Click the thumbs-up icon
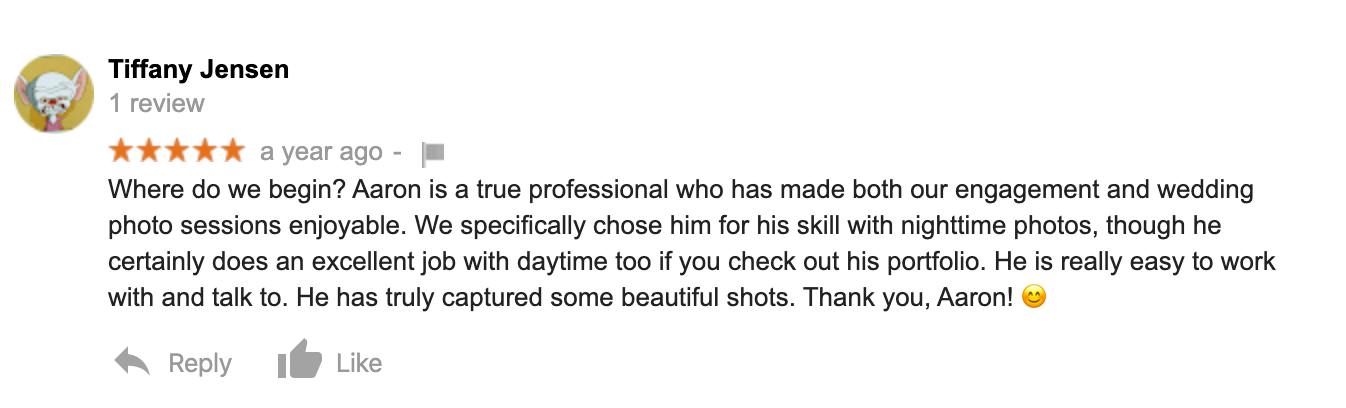This screenshot has width=1346, height=408. pos(299,362)
